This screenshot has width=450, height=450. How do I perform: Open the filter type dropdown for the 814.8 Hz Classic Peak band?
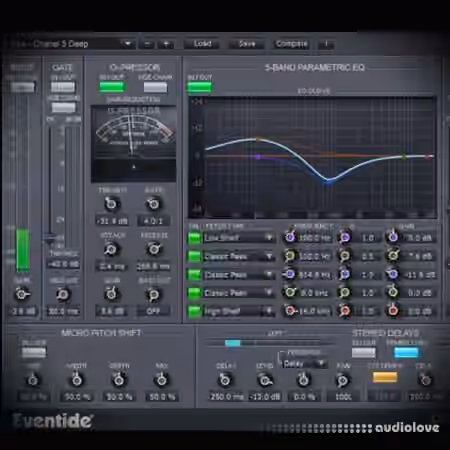239,275
